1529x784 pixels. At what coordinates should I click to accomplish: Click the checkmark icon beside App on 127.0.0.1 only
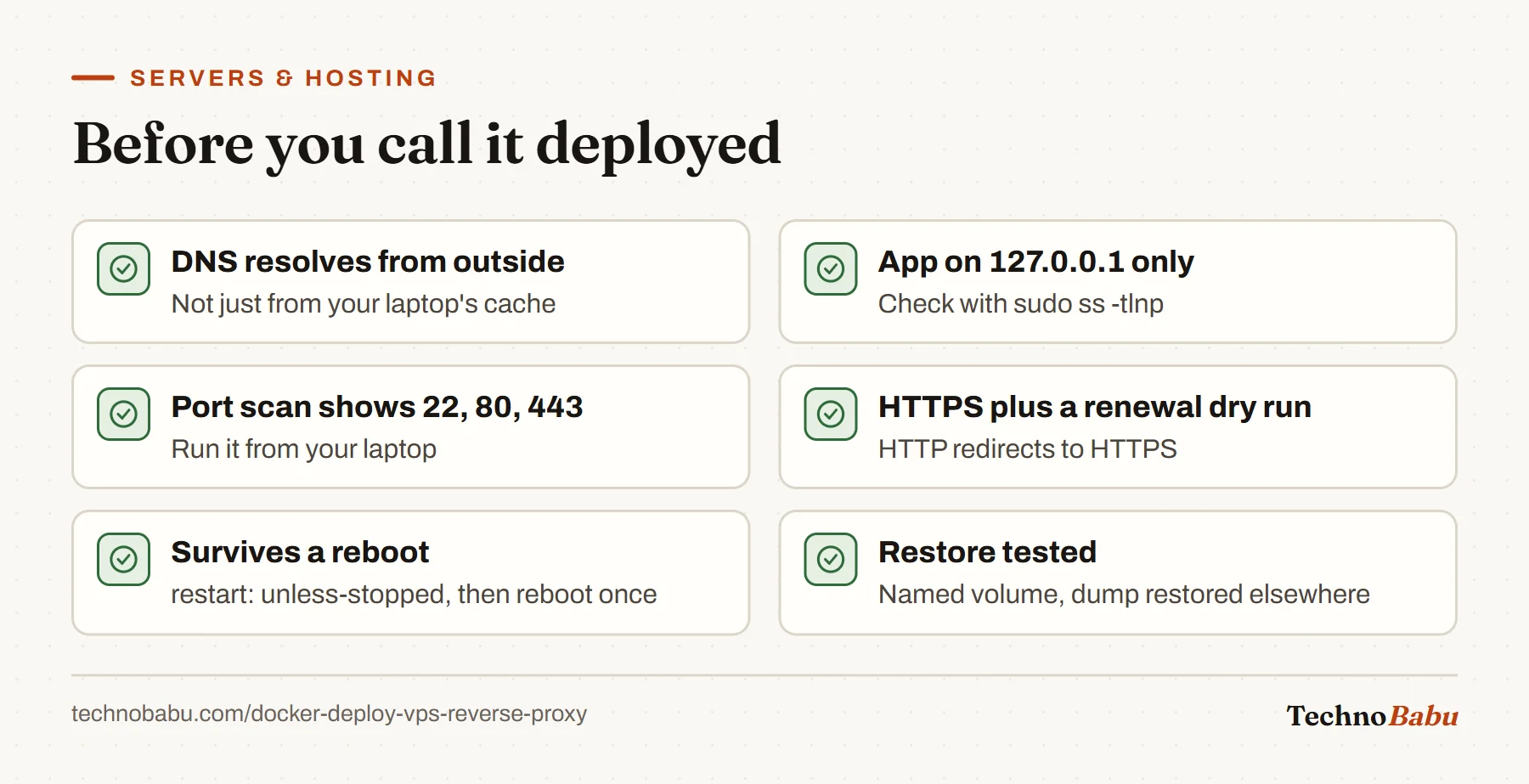click(x=831, y=269)
